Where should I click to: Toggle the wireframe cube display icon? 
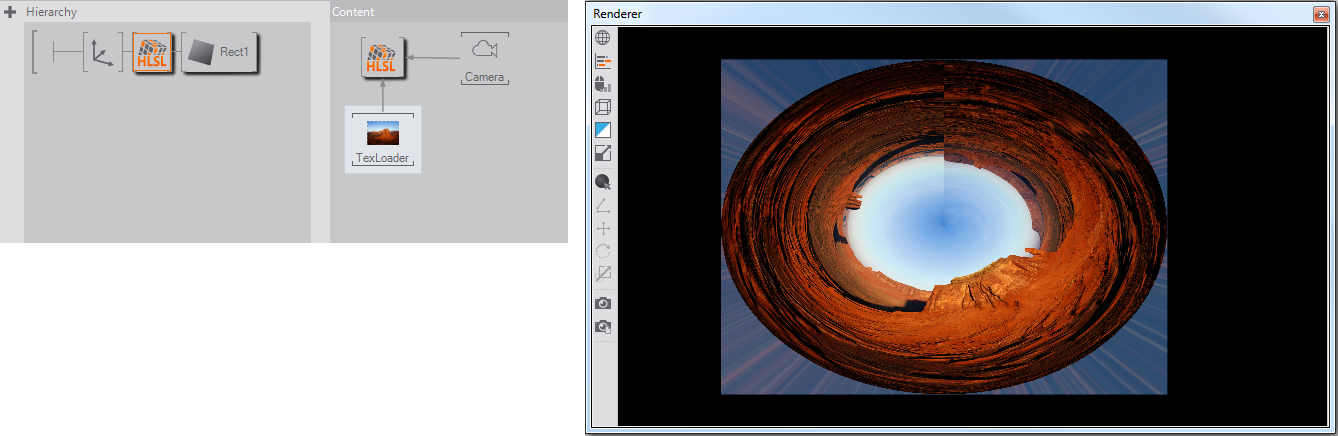(603, 107)
